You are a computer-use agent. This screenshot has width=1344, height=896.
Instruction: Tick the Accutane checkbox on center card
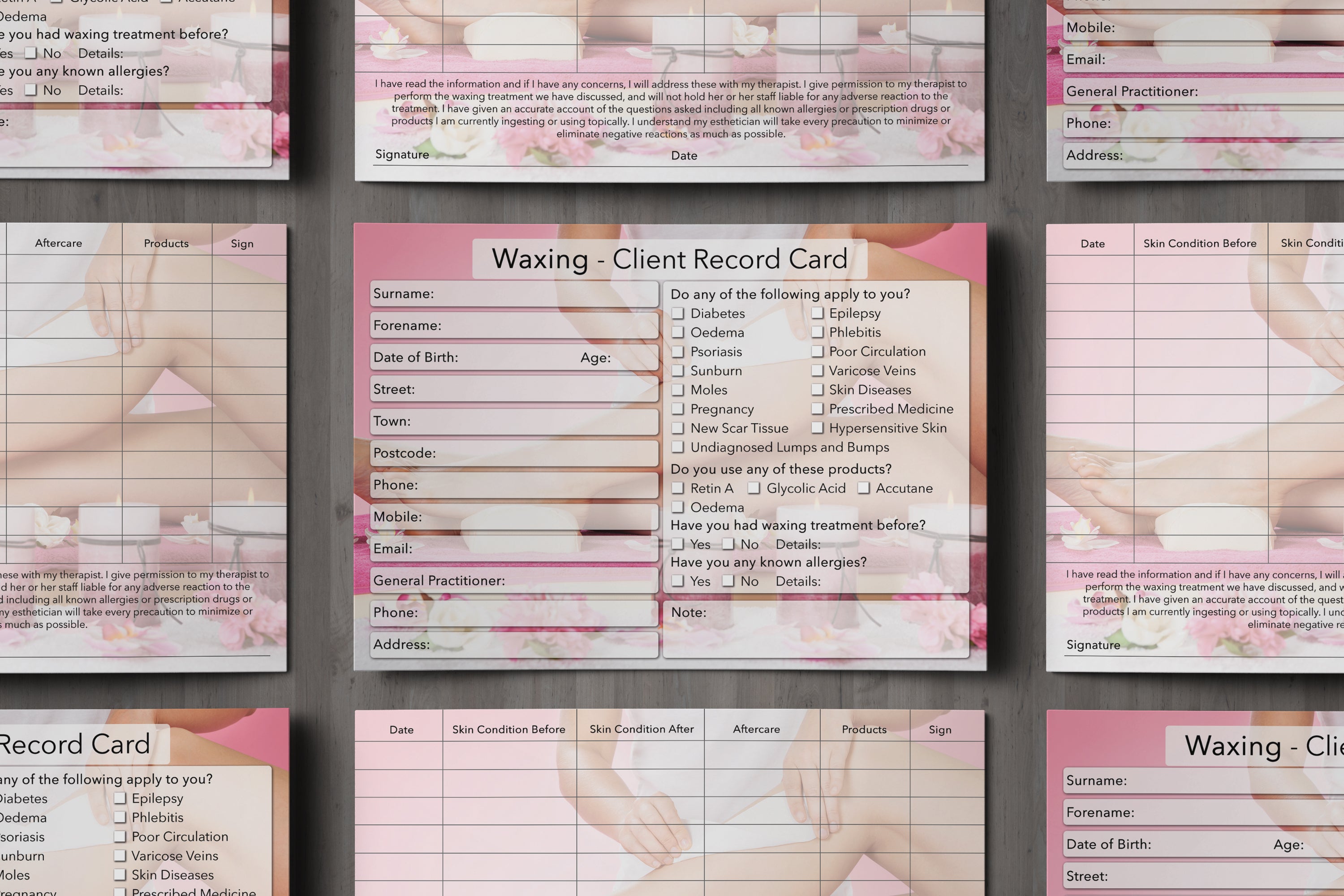864,488
